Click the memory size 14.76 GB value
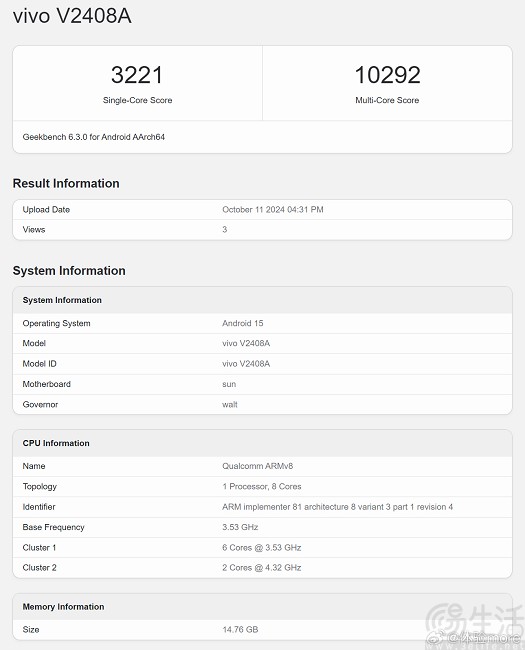The image size is (525, 650). [x=240, y=630]
